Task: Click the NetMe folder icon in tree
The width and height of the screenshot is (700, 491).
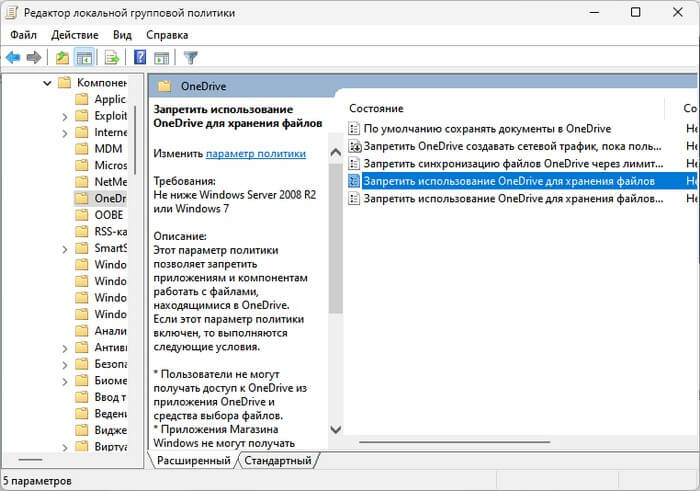Action: tap(82, 182)
